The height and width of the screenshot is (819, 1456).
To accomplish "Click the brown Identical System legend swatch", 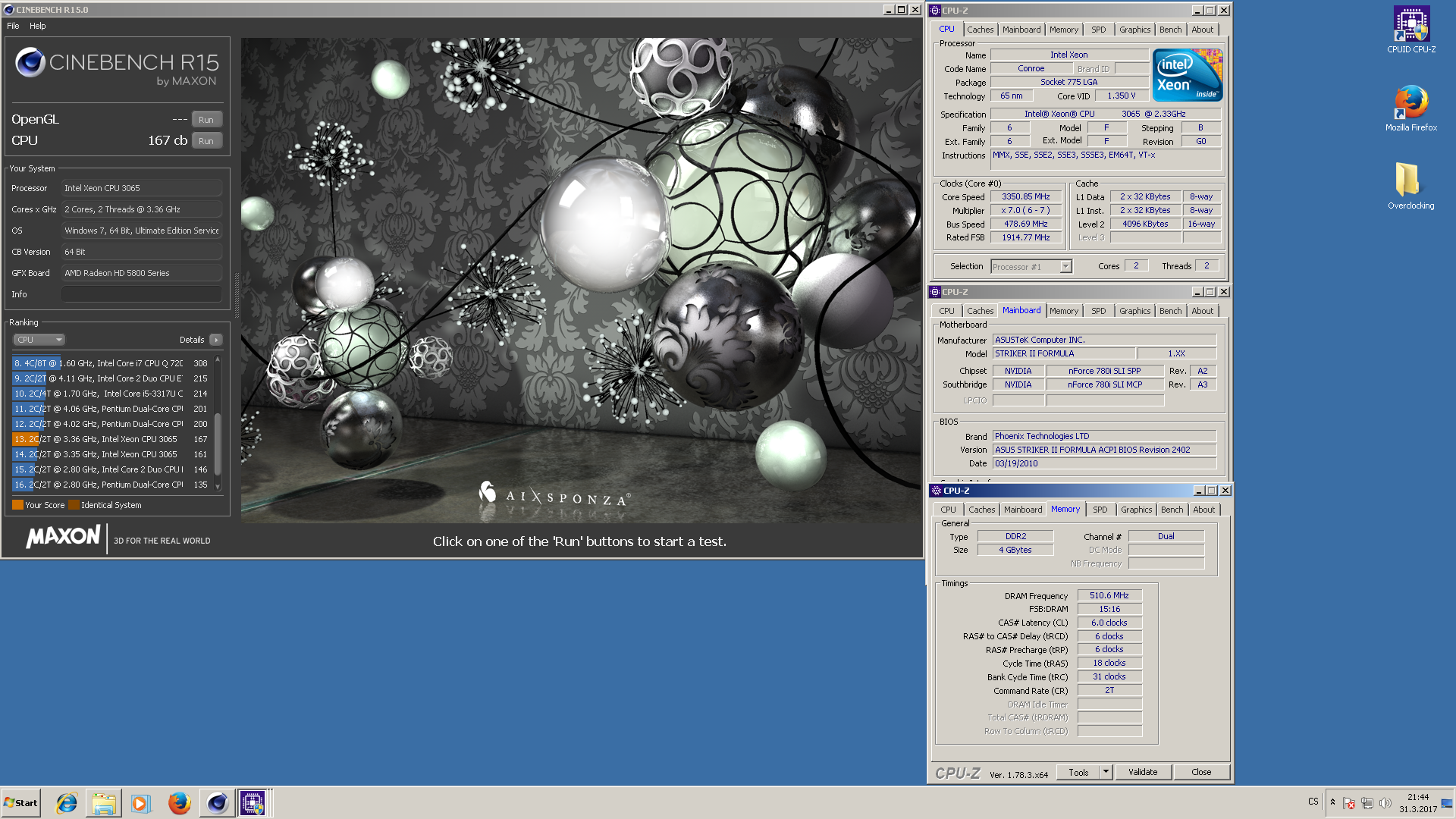I will pos(74,505).
